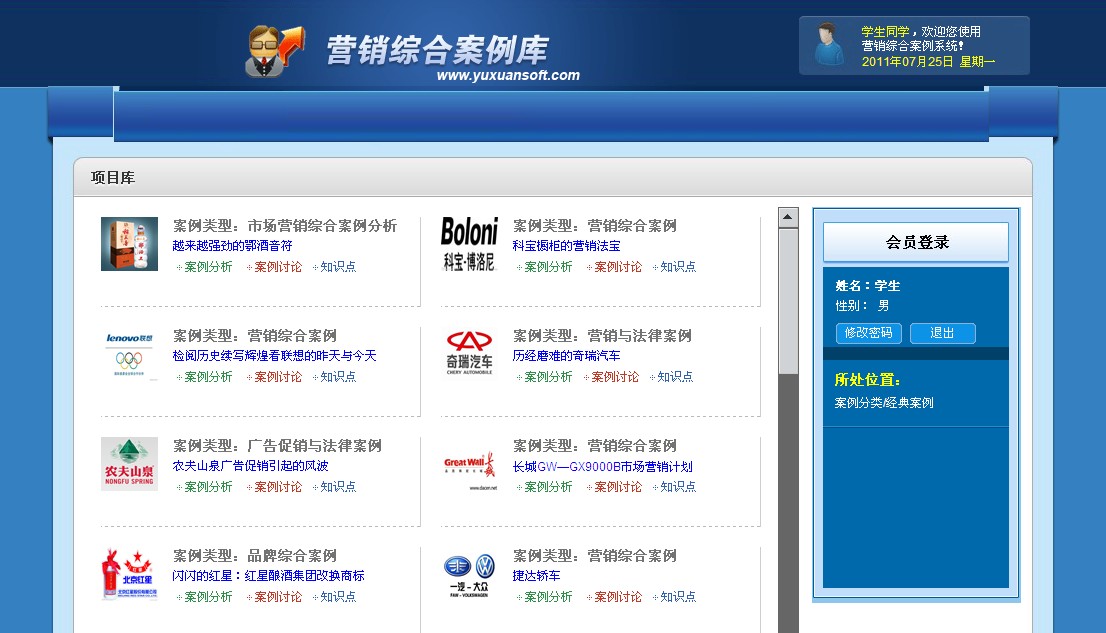
Task: Click the Beijing Red Star logo
Action: pyautogui.click(x=128, y=576)
